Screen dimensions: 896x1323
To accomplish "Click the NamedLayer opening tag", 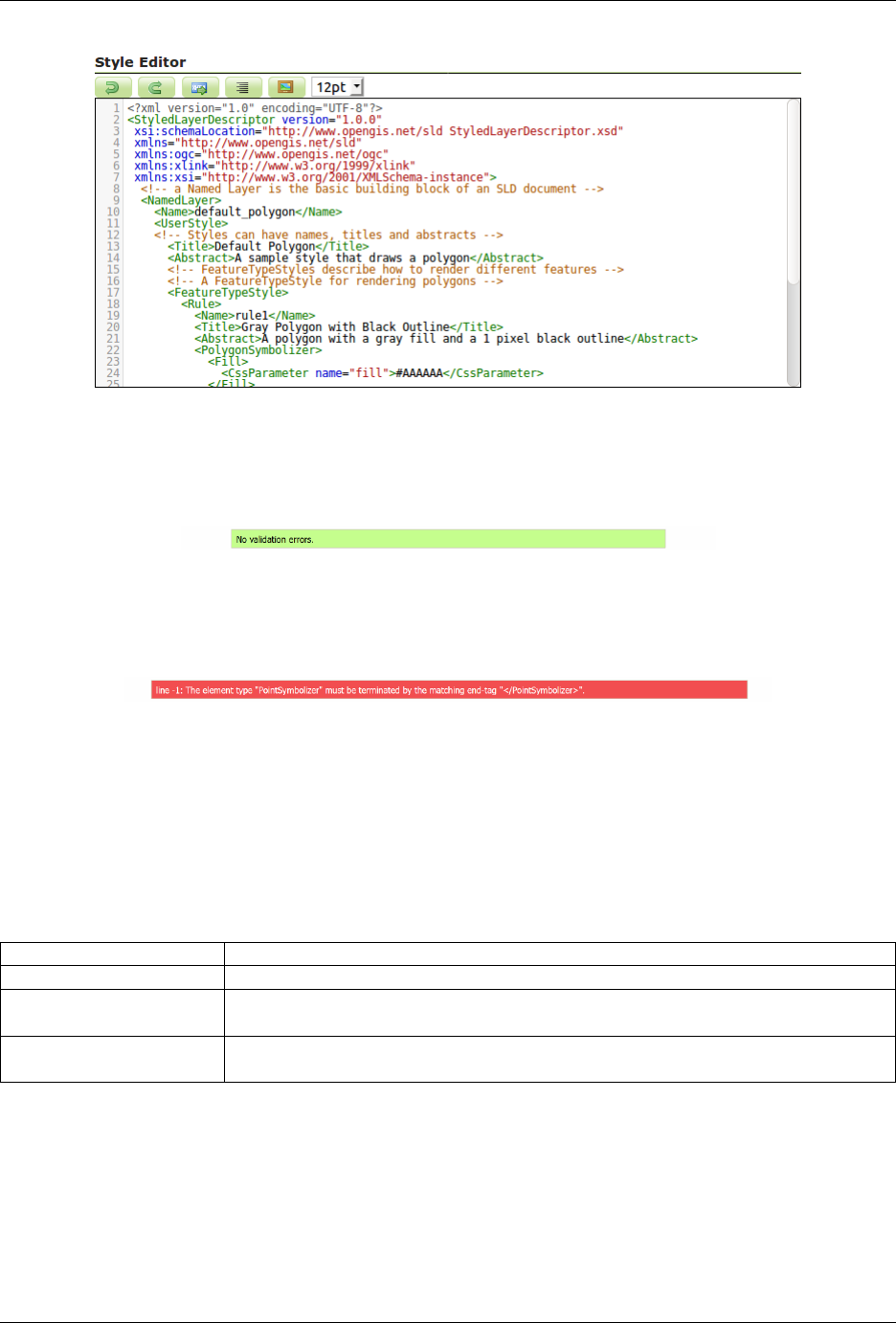I will (181, 200).
